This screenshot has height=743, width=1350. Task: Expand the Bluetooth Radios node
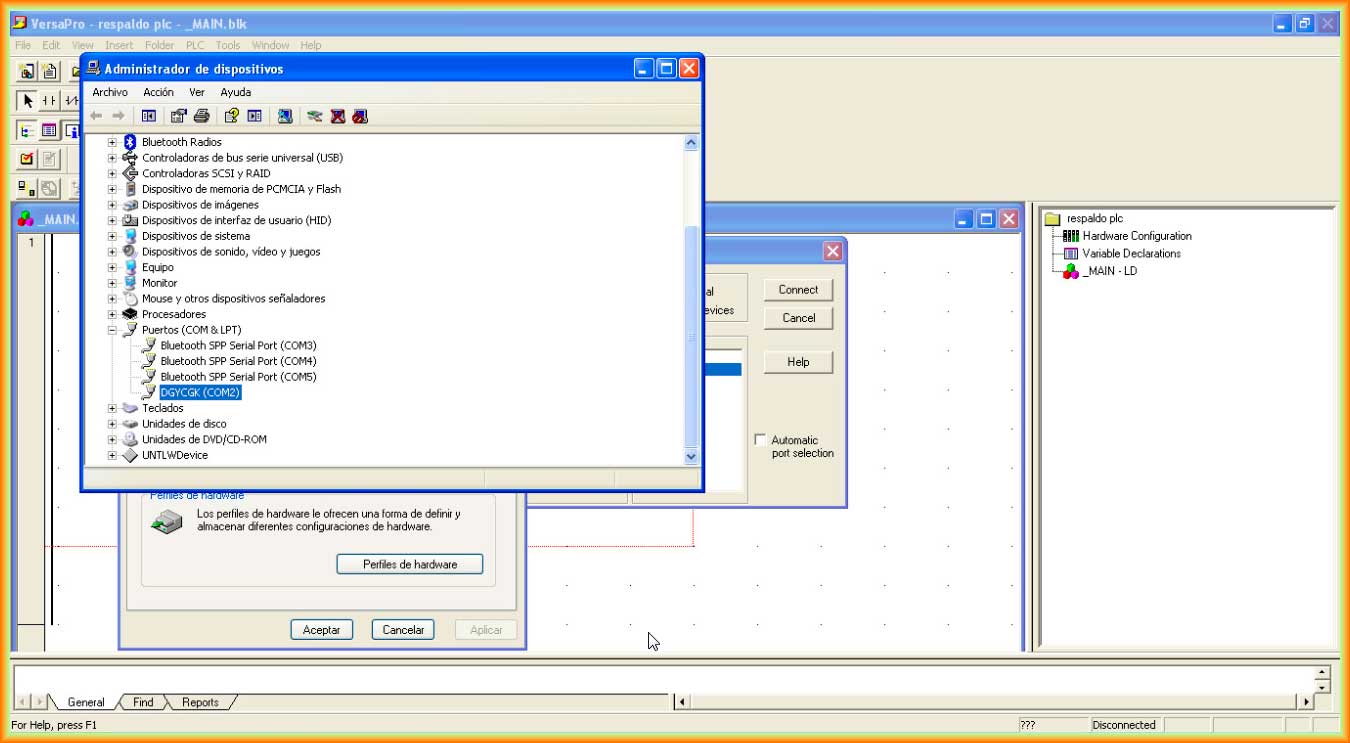[112, 142]
